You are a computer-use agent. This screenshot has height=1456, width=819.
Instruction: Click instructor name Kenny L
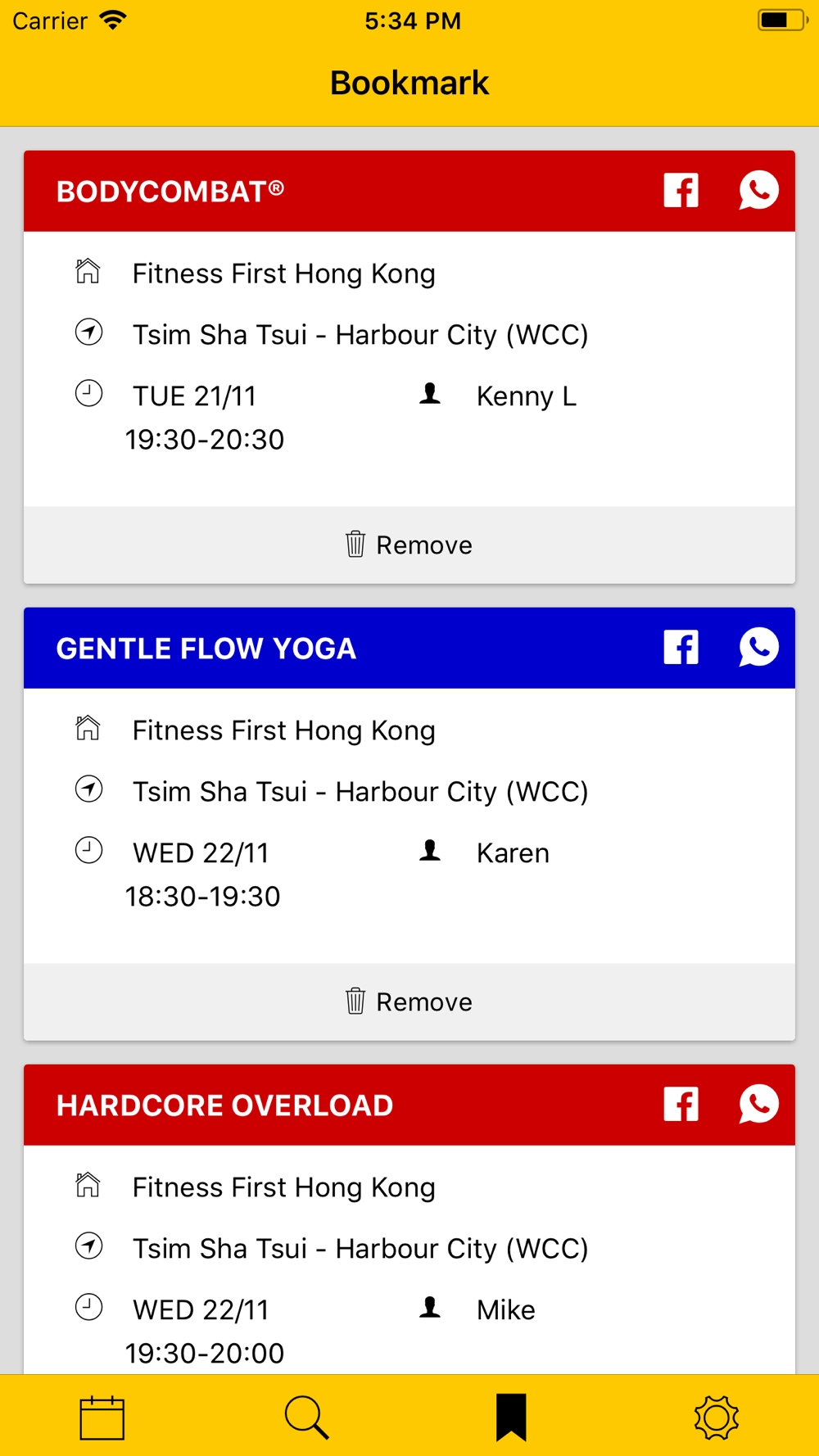[x=526, y=396]
